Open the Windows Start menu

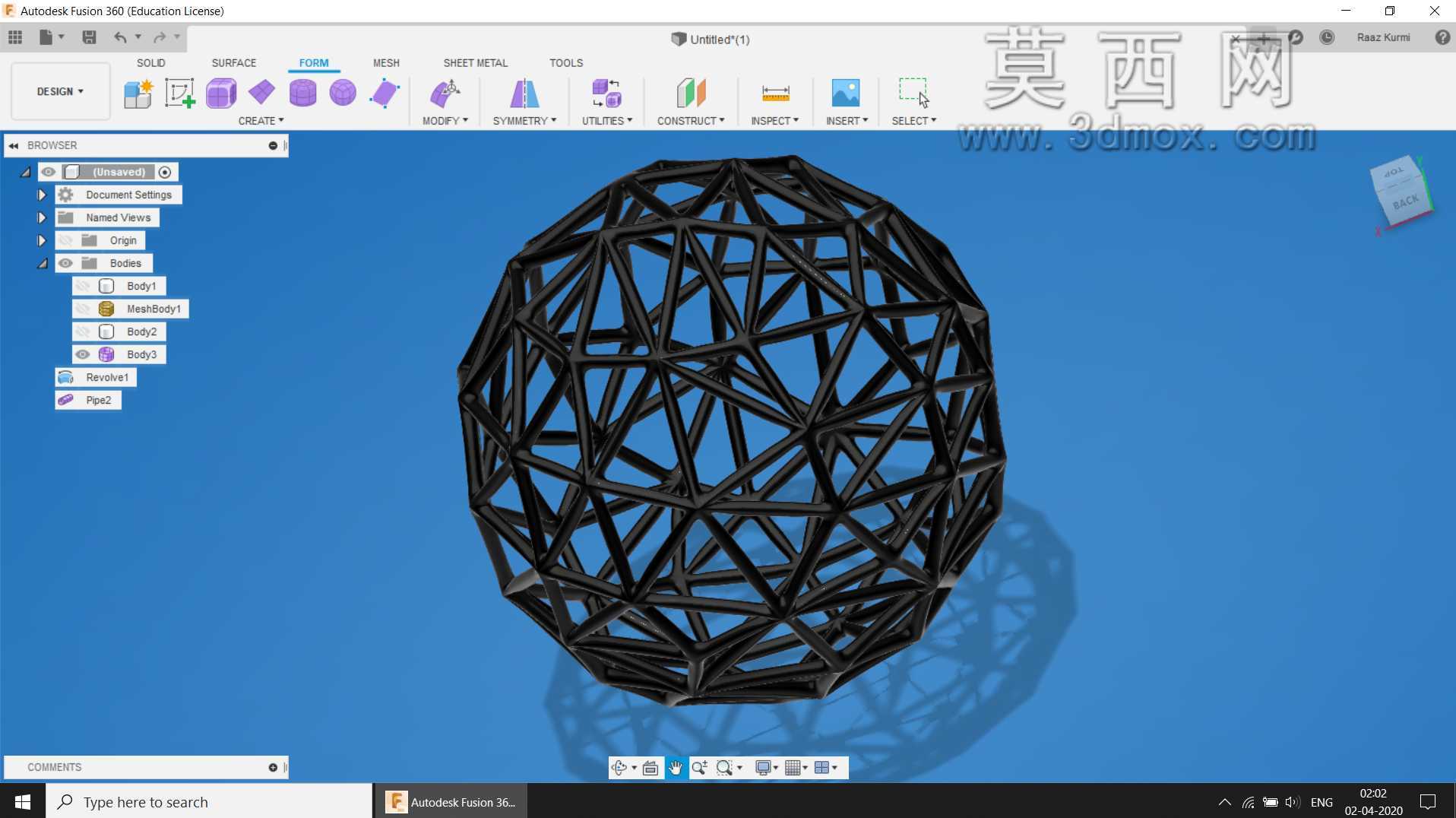click(x=23, y=802)
